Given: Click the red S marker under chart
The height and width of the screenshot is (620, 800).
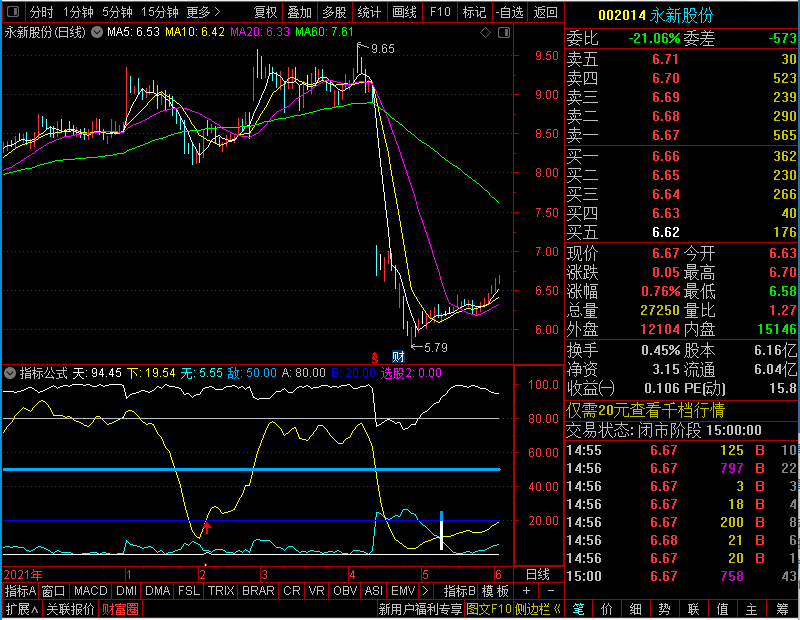Looking at the screenshot, I should (374, 357).
